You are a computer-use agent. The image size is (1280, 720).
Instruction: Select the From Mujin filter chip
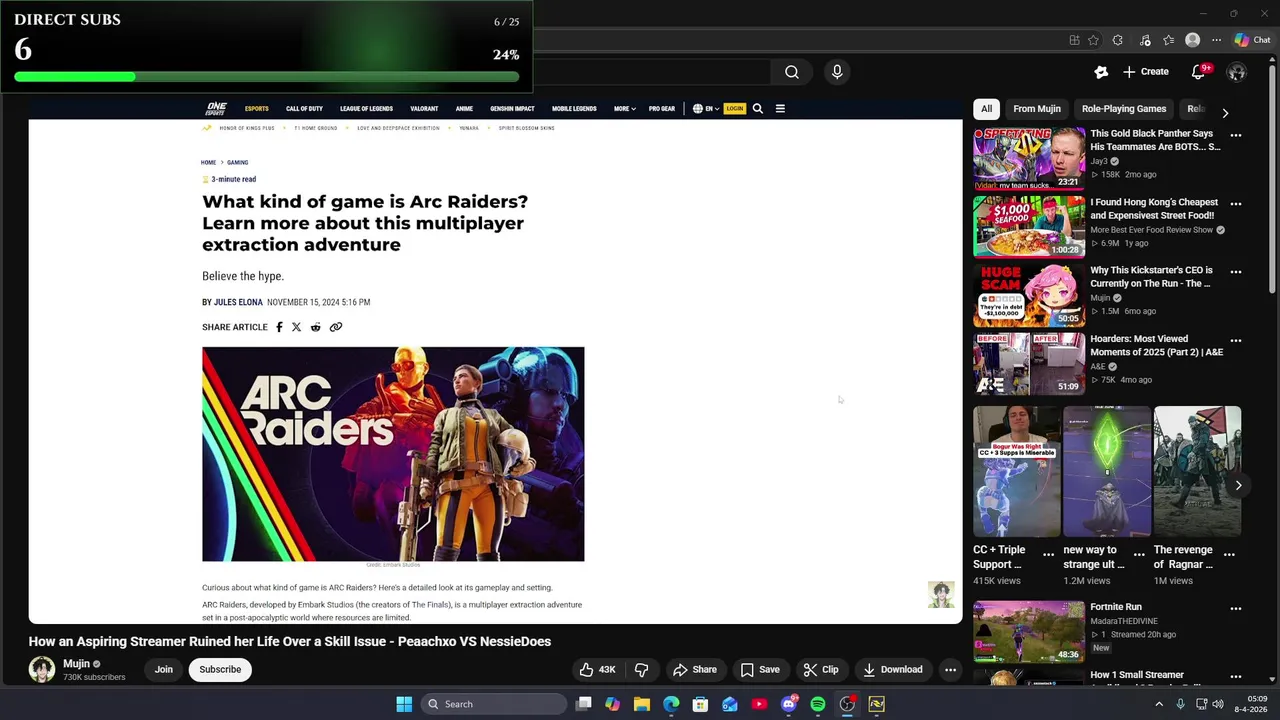(x=1037, y=109)
